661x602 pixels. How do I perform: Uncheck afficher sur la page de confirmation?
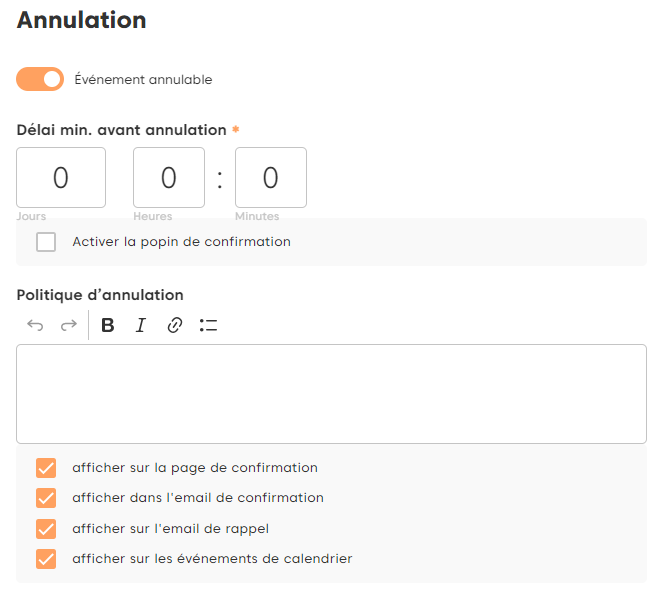click(x=46, y=468)
